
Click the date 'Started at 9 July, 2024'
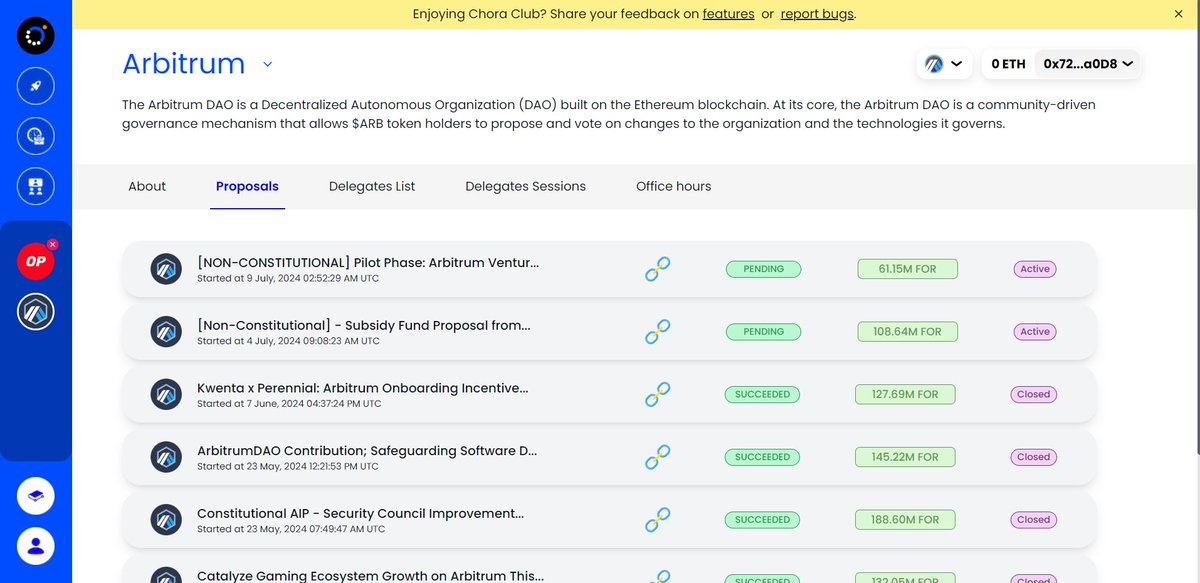(288, 279)
